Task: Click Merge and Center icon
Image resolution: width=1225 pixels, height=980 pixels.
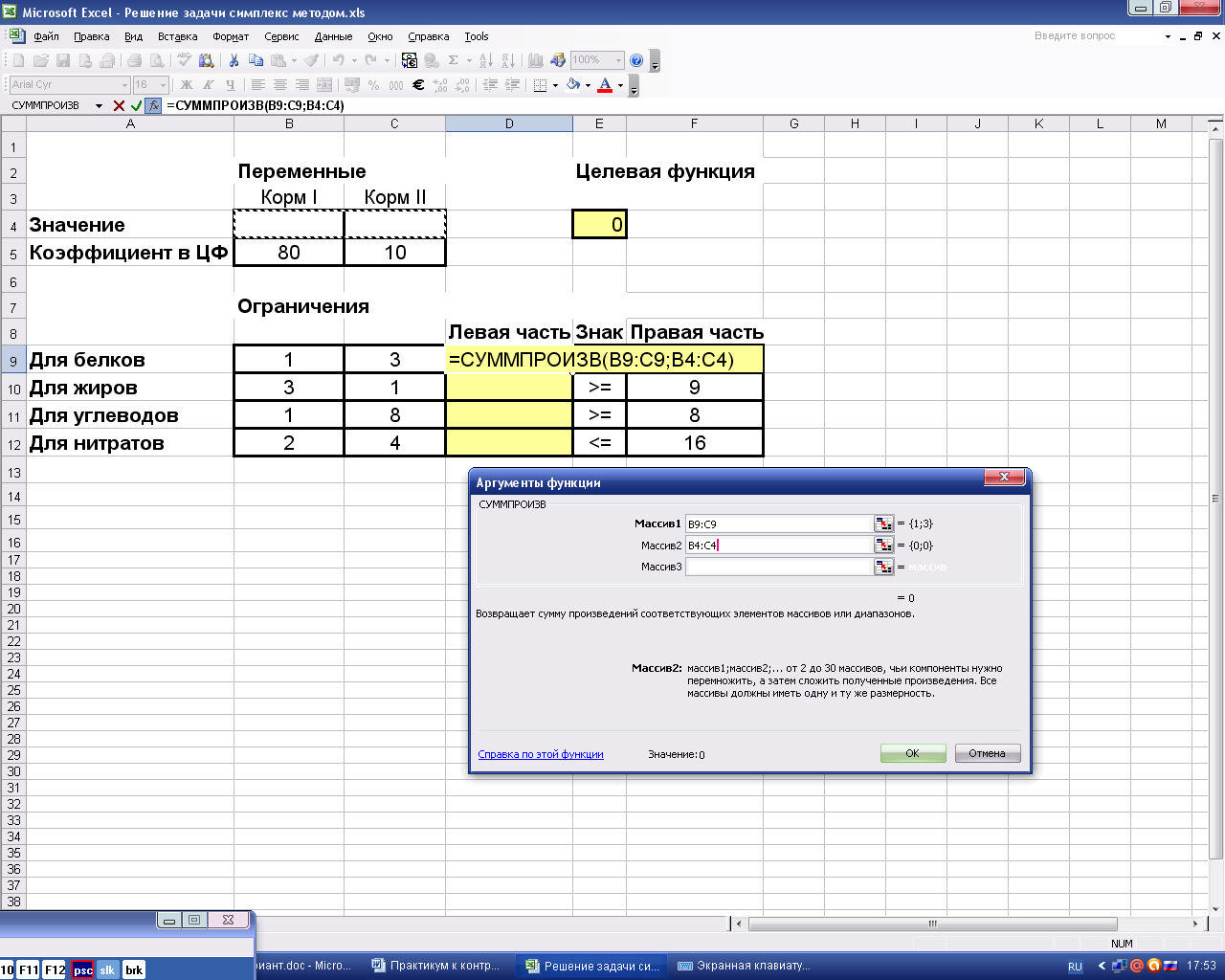Action: 324,85
